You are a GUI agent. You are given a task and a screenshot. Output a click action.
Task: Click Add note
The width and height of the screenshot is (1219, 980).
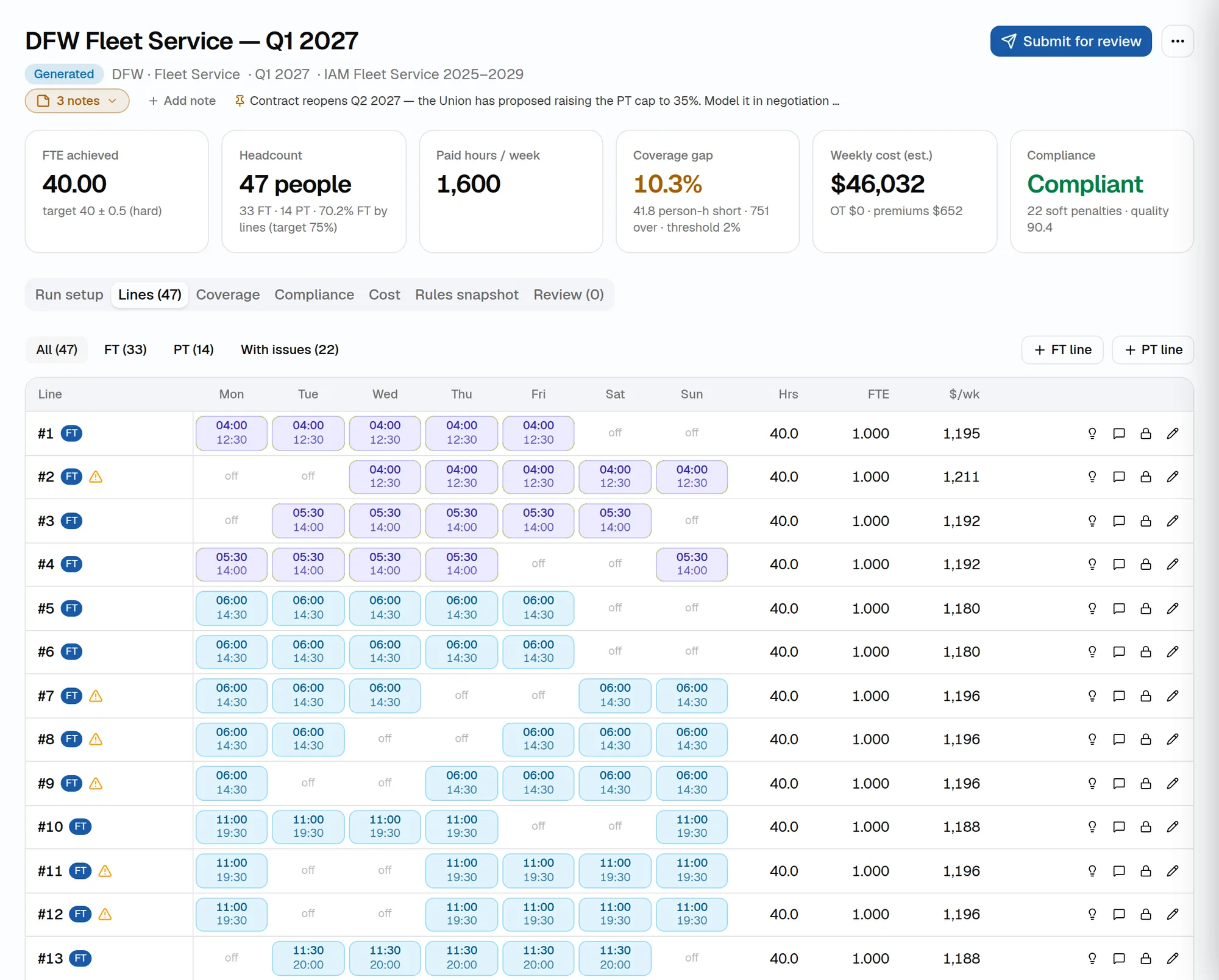tap(182, 101)
